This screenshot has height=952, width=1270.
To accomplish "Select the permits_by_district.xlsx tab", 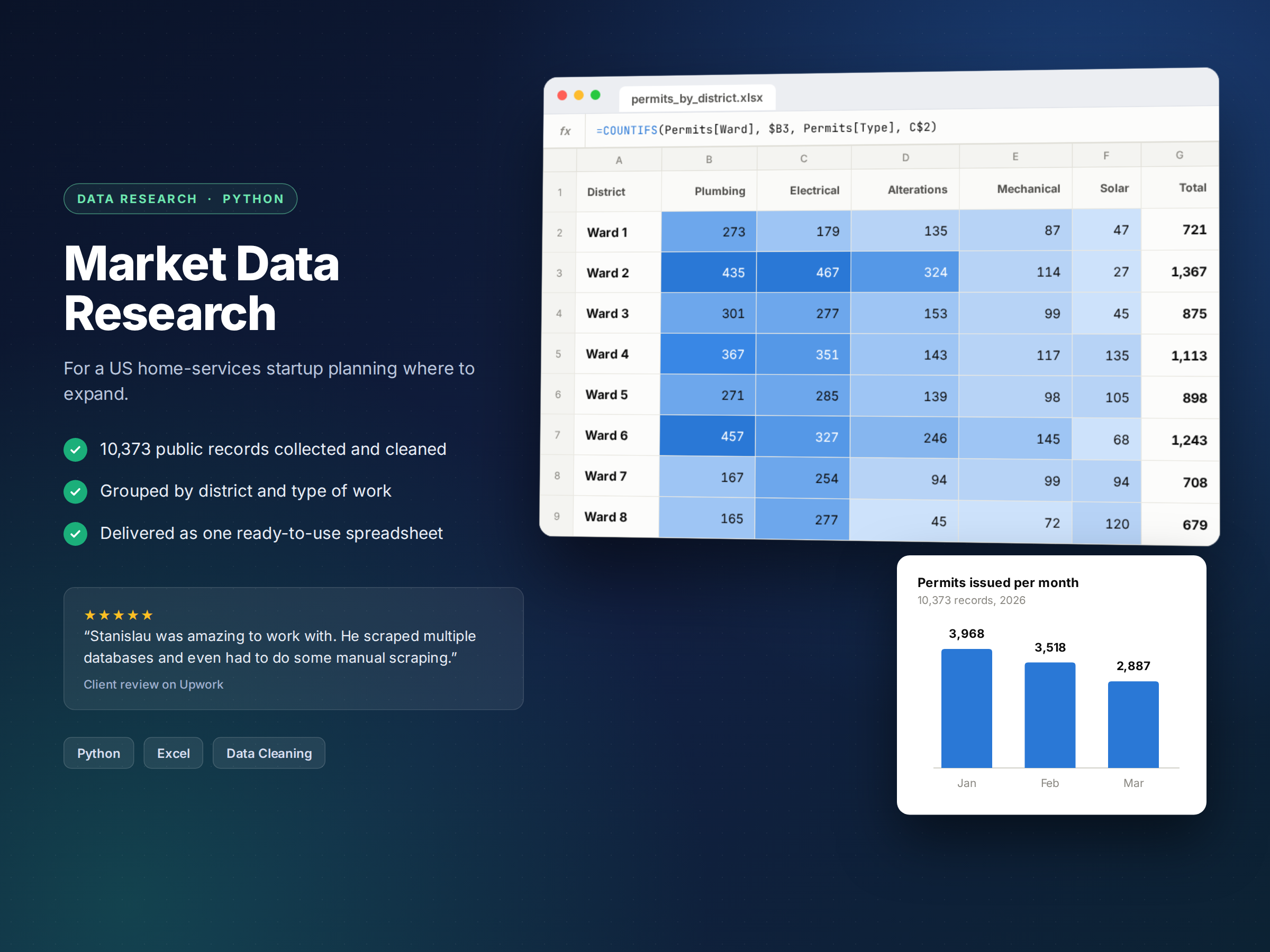I will pos(697,98).
